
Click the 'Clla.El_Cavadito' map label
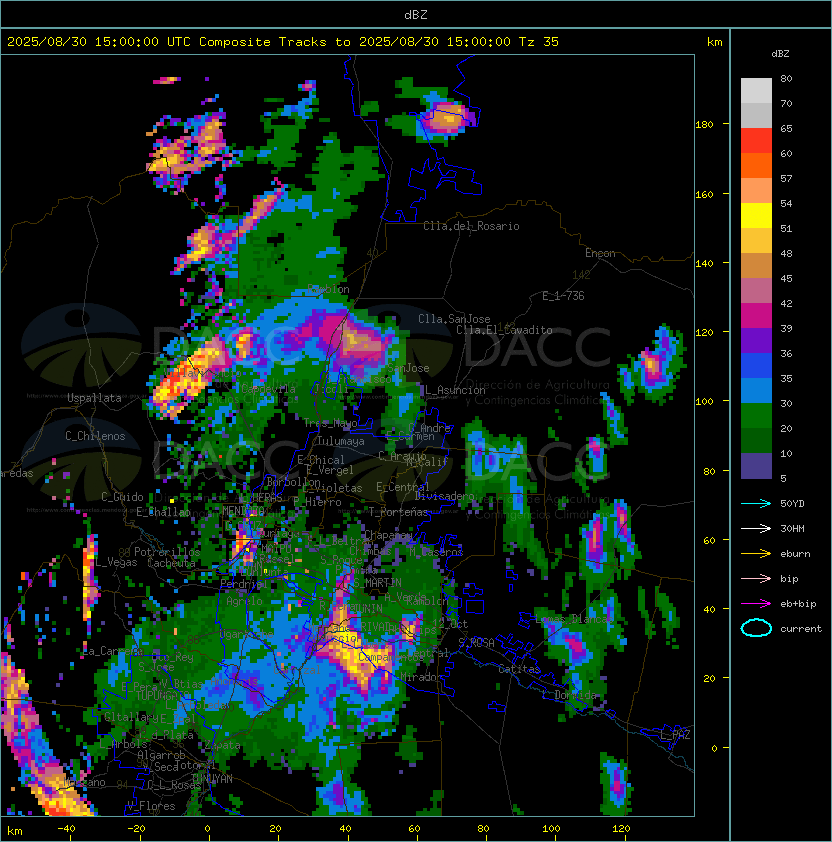(x=504, y=330)
